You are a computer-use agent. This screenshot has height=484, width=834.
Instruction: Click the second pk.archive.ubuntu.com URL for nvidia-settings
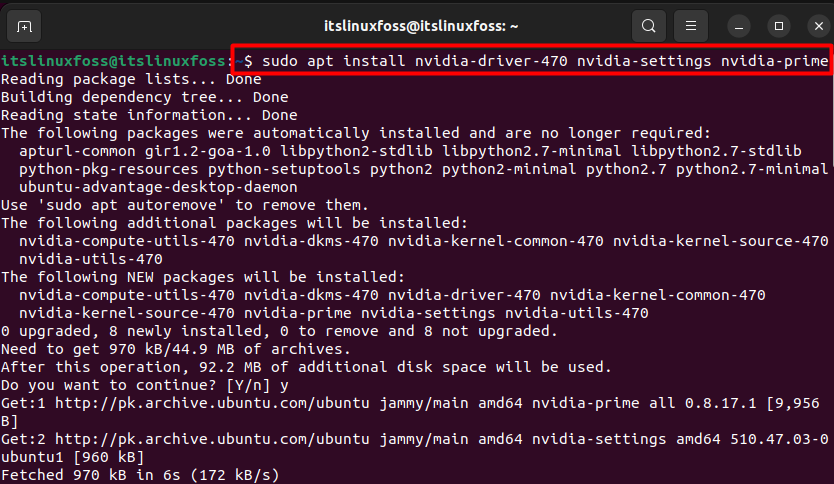tap(212, 439)
